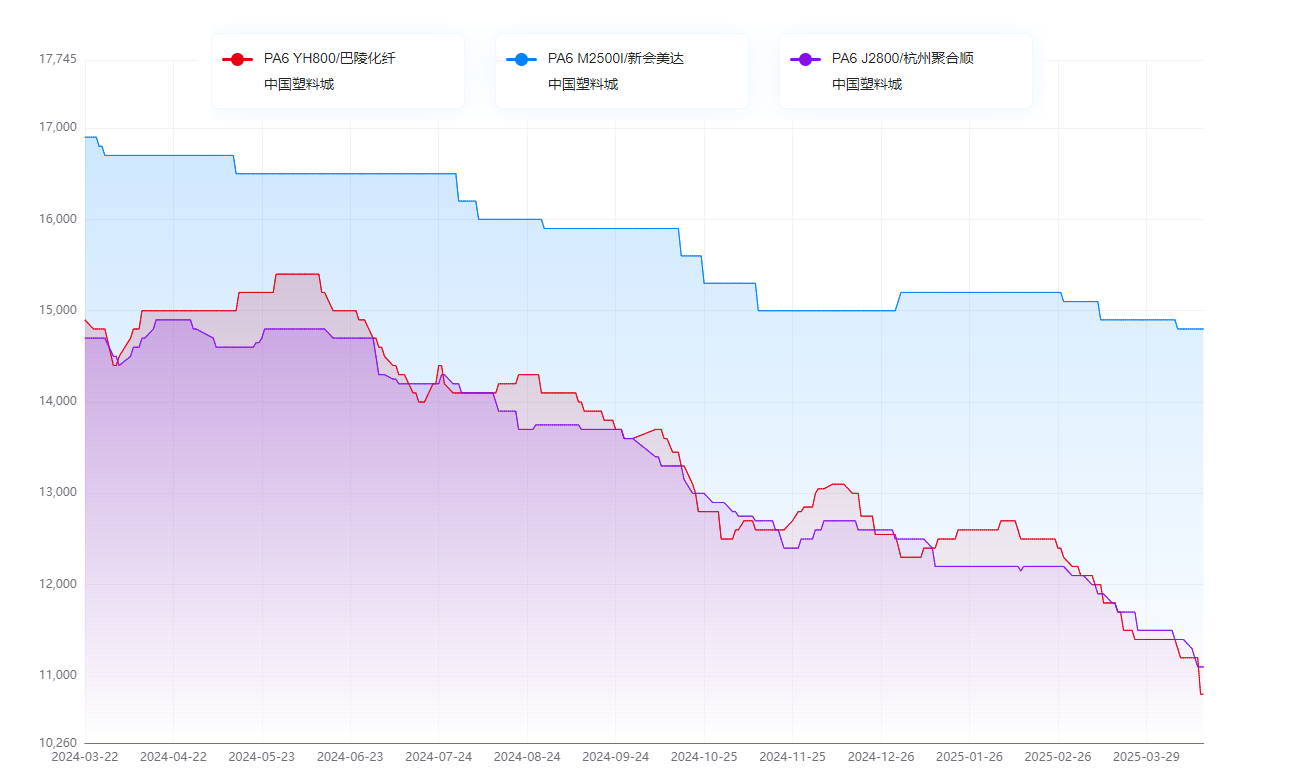Toggle the PA6 J2800/杭州聚合顺 series label
This screenshot has width=1297, height=771.
point(902,59)
